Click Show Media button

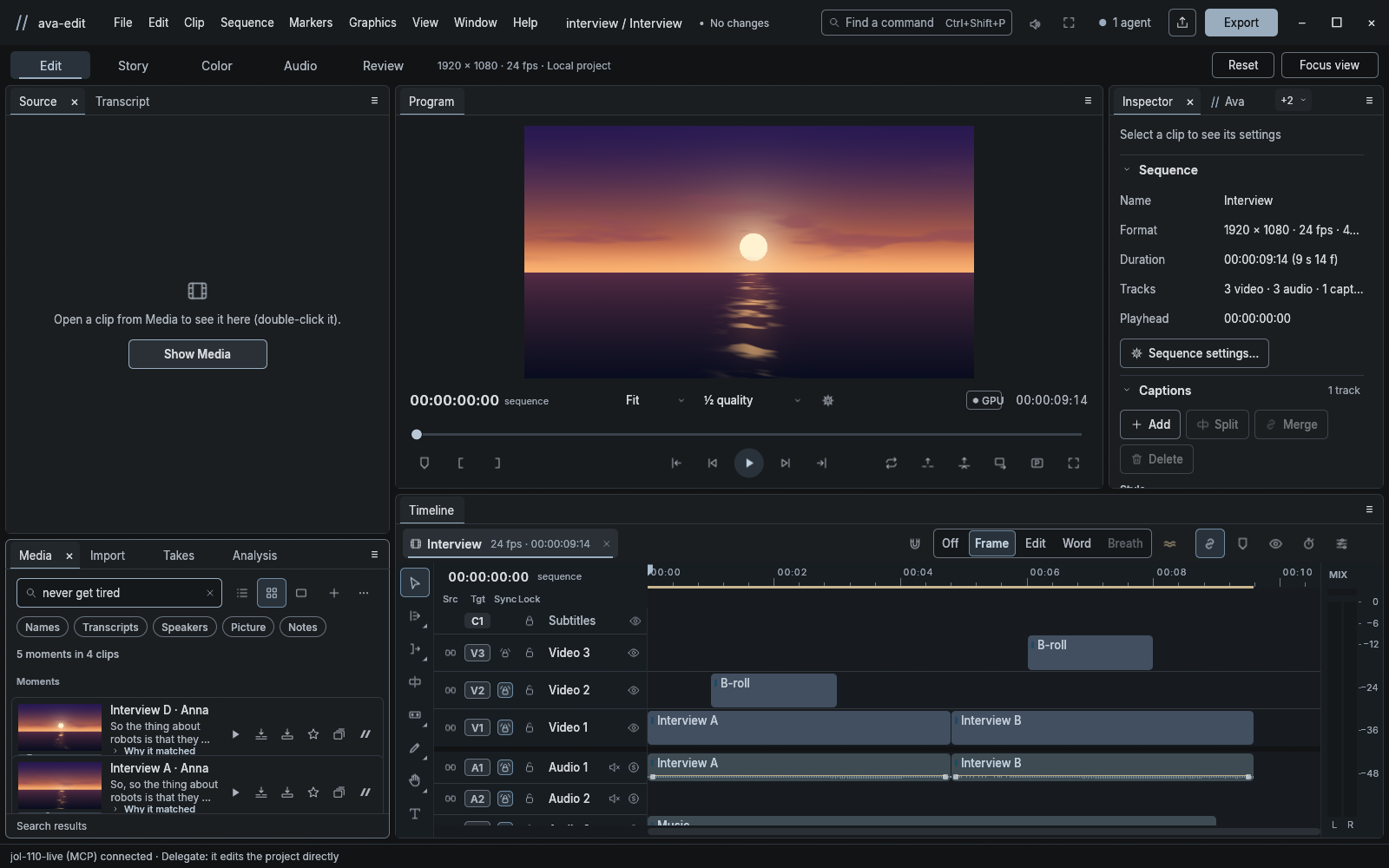[x=198, y=354]
